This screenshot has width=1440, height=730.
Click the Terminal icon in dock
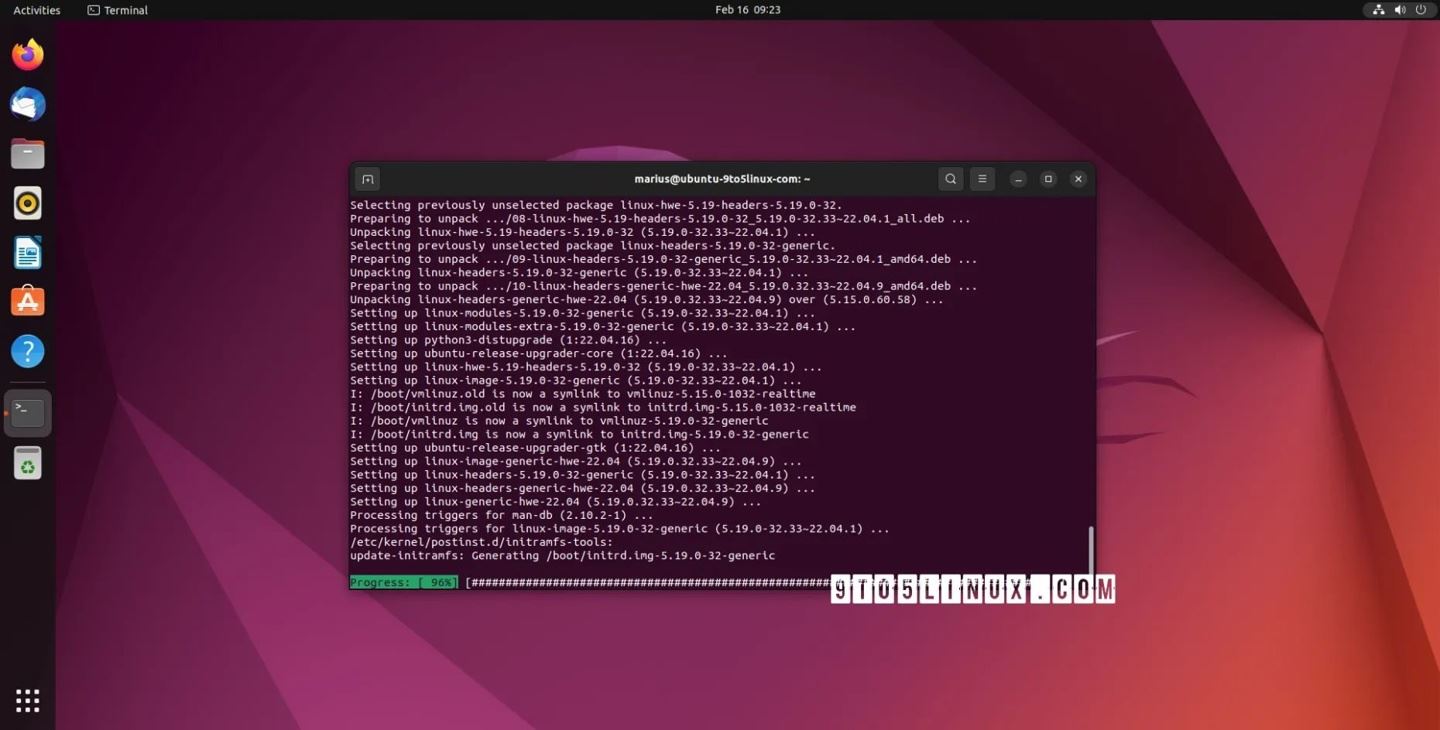tap(28, 412)
